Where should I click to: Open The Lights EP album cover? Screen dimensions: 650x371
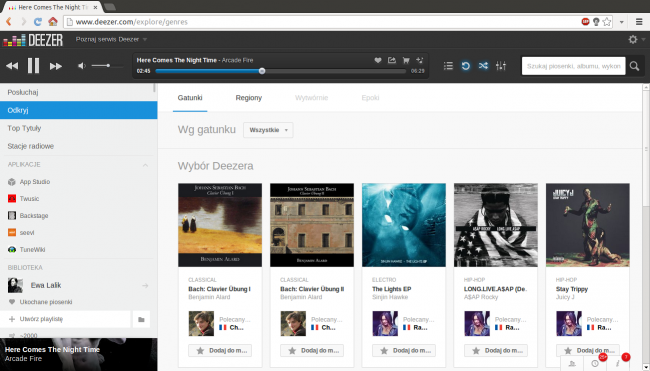404,225
